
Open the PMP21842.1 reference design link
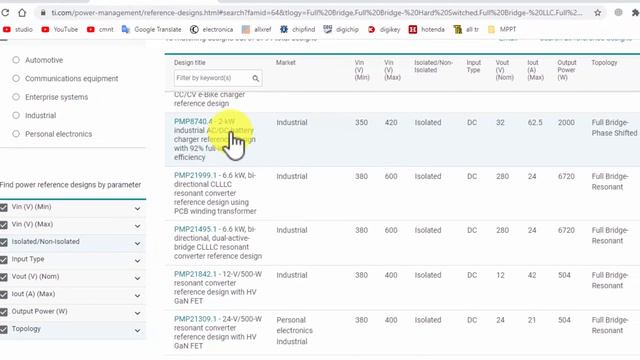(x=195, y=274)
